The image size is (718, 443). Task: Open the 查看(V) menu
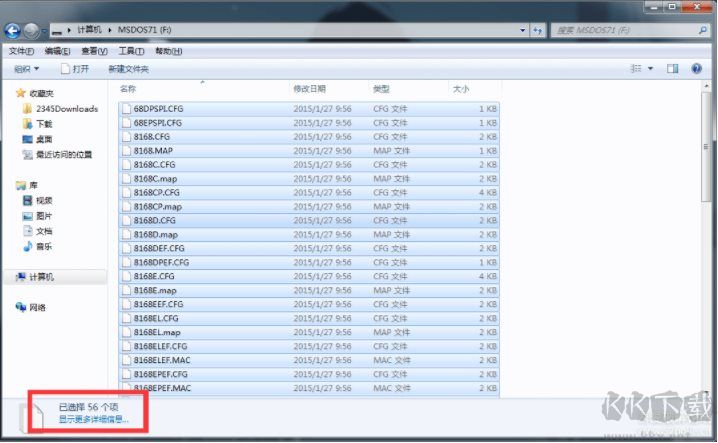point(94,51)
